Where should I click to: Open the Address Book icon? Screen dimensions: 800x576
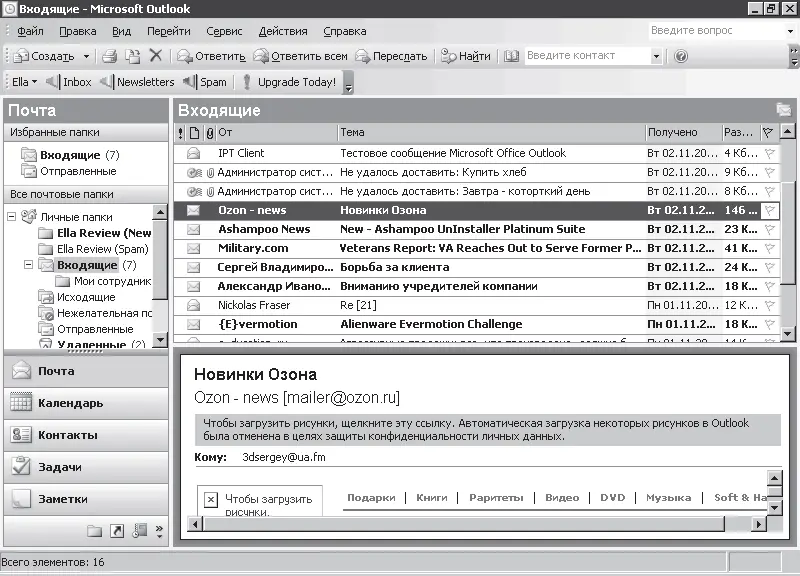[x=512, y=56]
